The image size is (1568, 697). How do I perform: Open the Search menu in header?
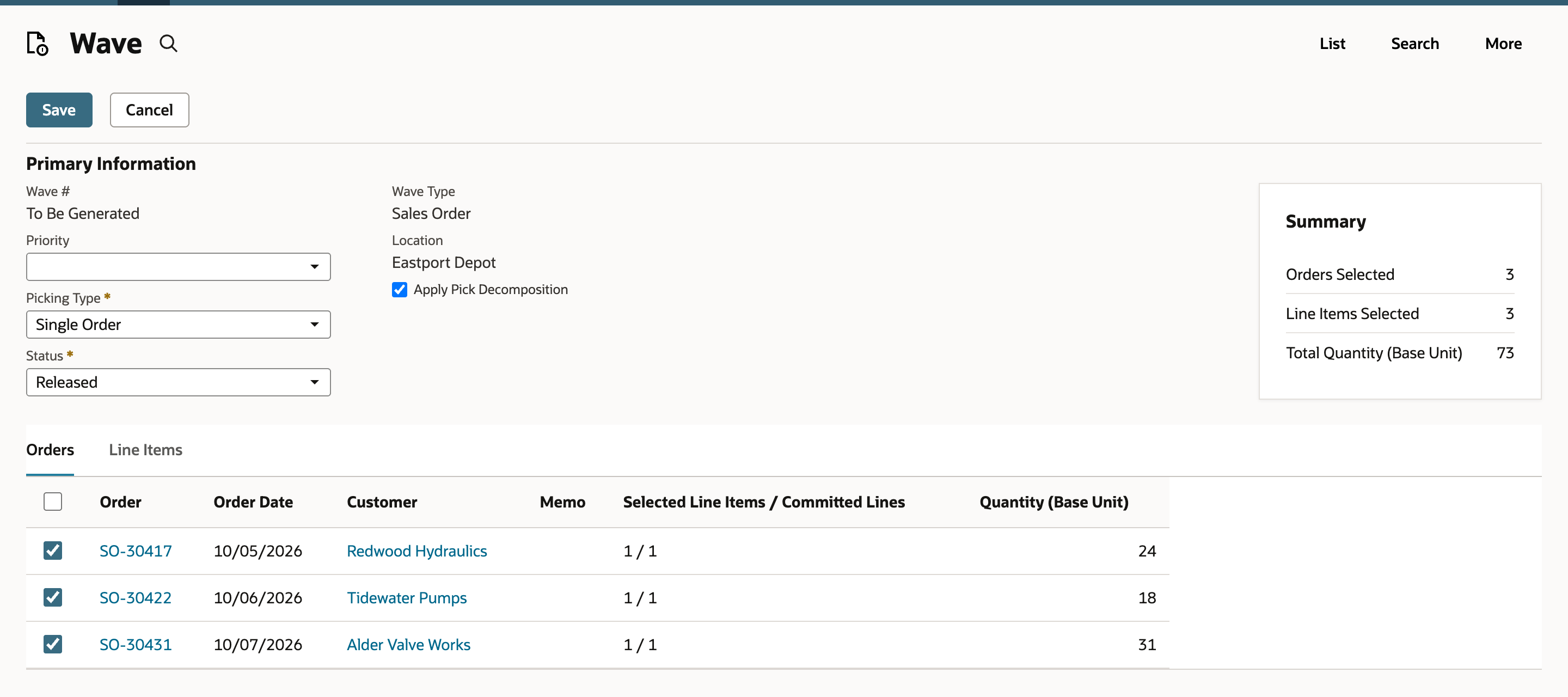click(1414, 44)
